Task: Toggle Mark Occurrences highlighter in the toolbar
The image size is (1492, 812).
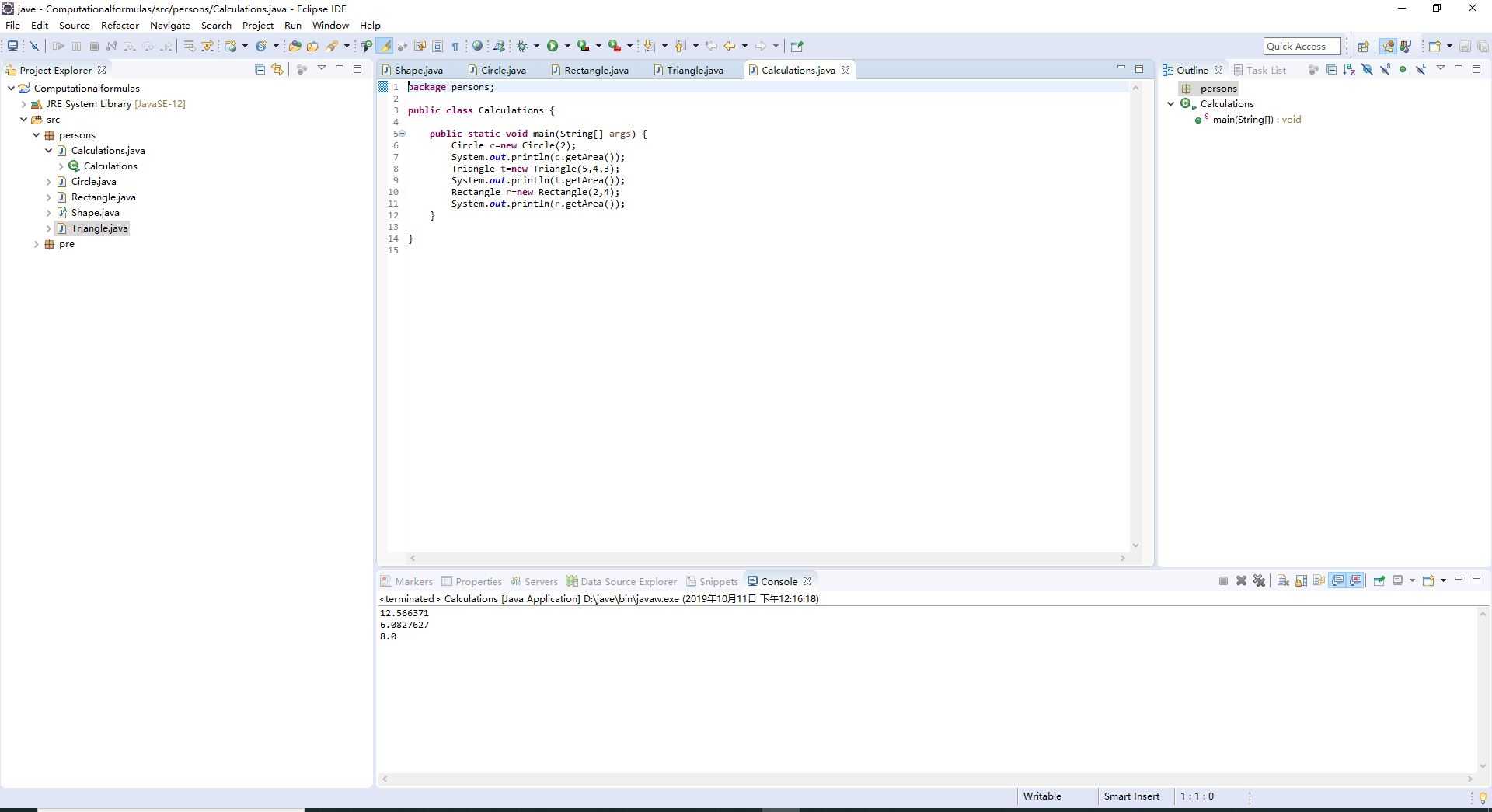Action: [x=385, y=46]
